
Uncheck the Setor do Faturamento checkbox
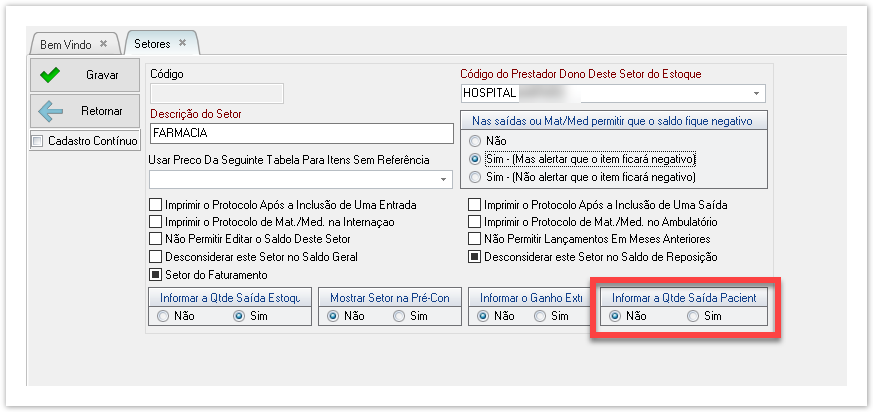coord(155,274)
